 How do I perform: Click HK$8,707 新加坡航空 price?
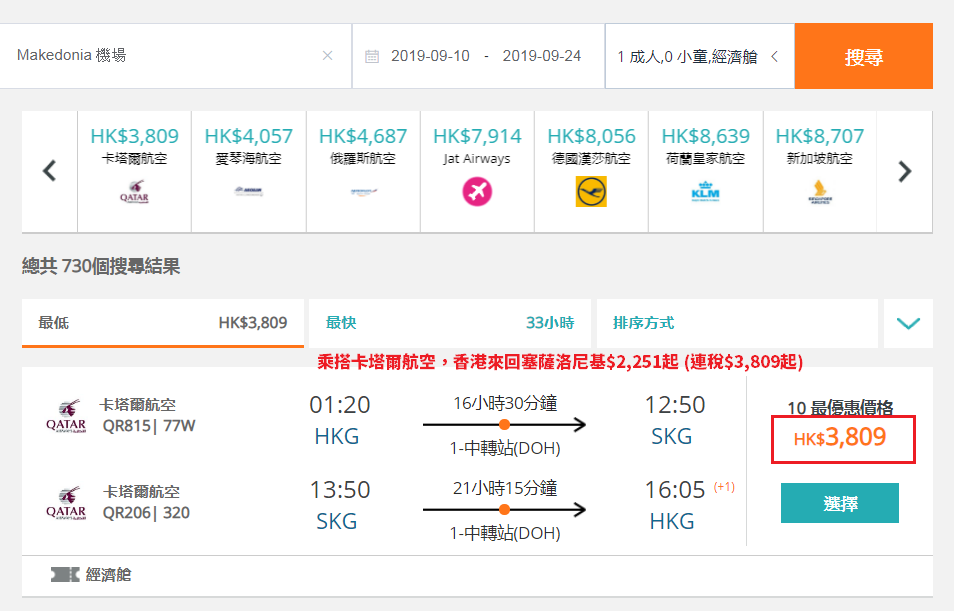820,136
